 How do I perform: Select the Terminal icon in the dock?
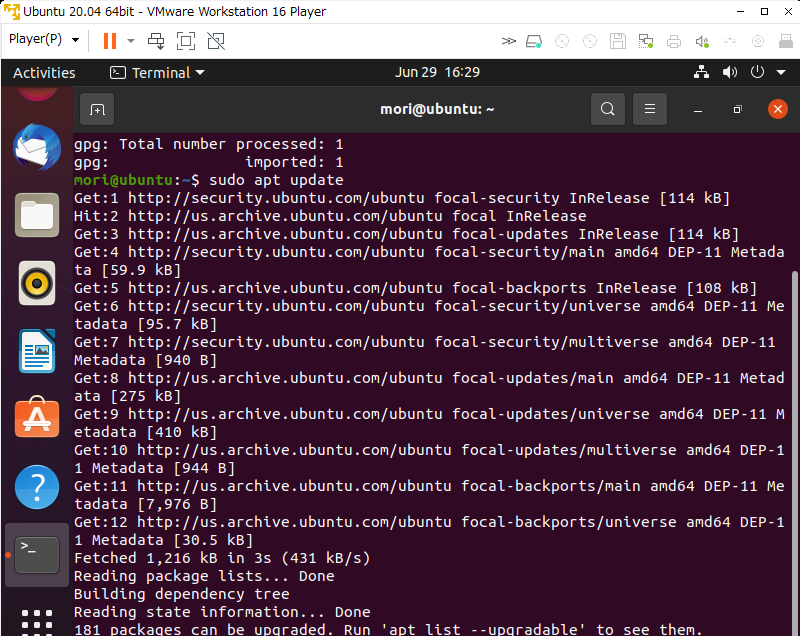(x=37, y=555)
